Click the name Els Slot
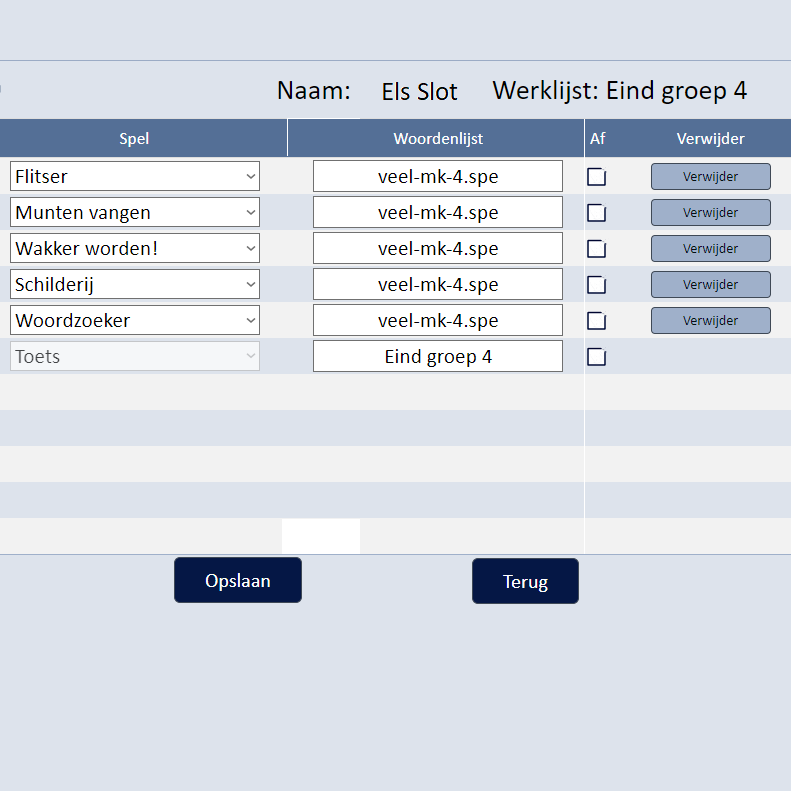 pos(419,92)
